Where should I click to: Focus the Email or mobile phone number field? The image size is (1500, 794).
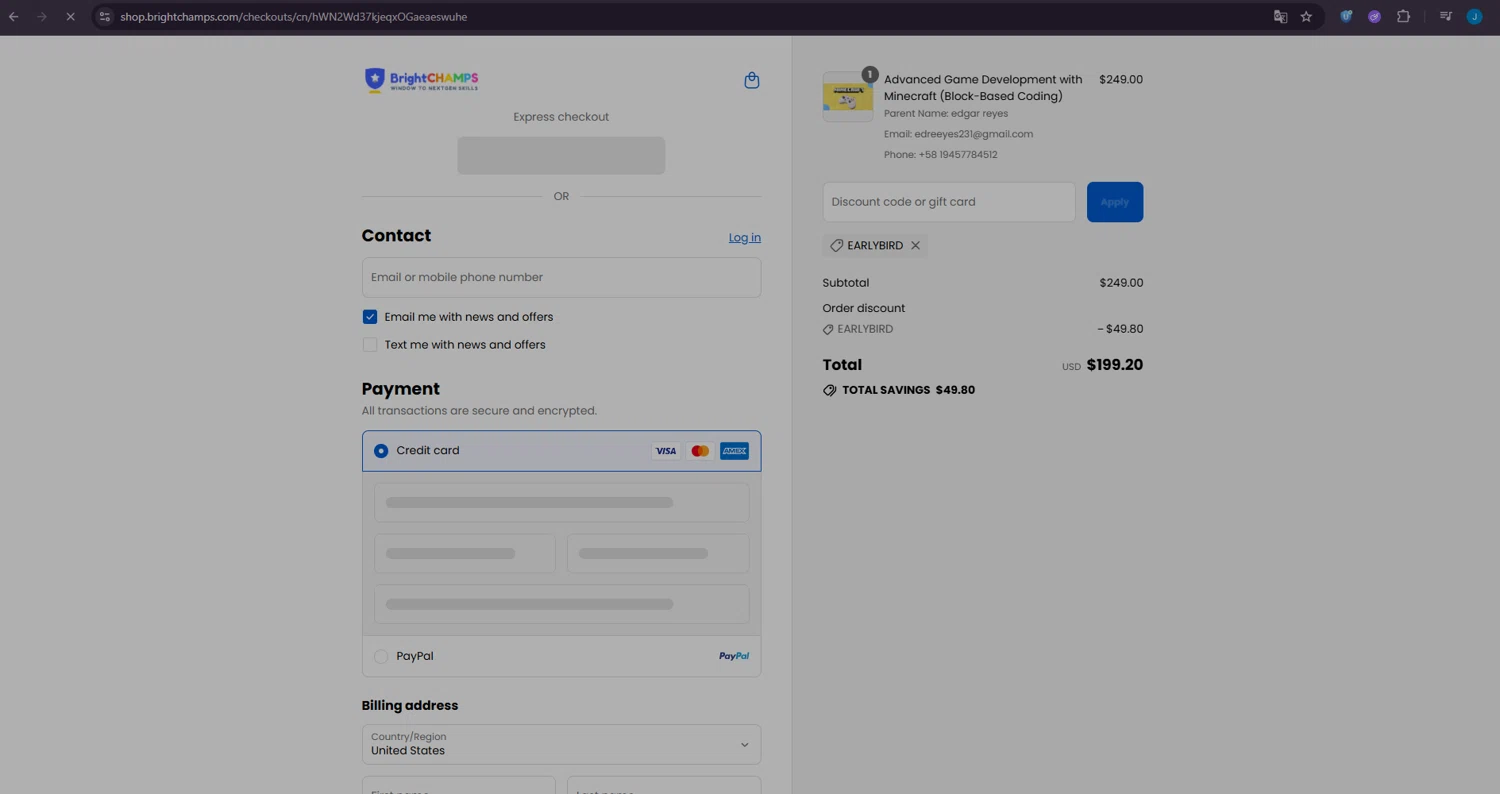click(x=561, y=278)
